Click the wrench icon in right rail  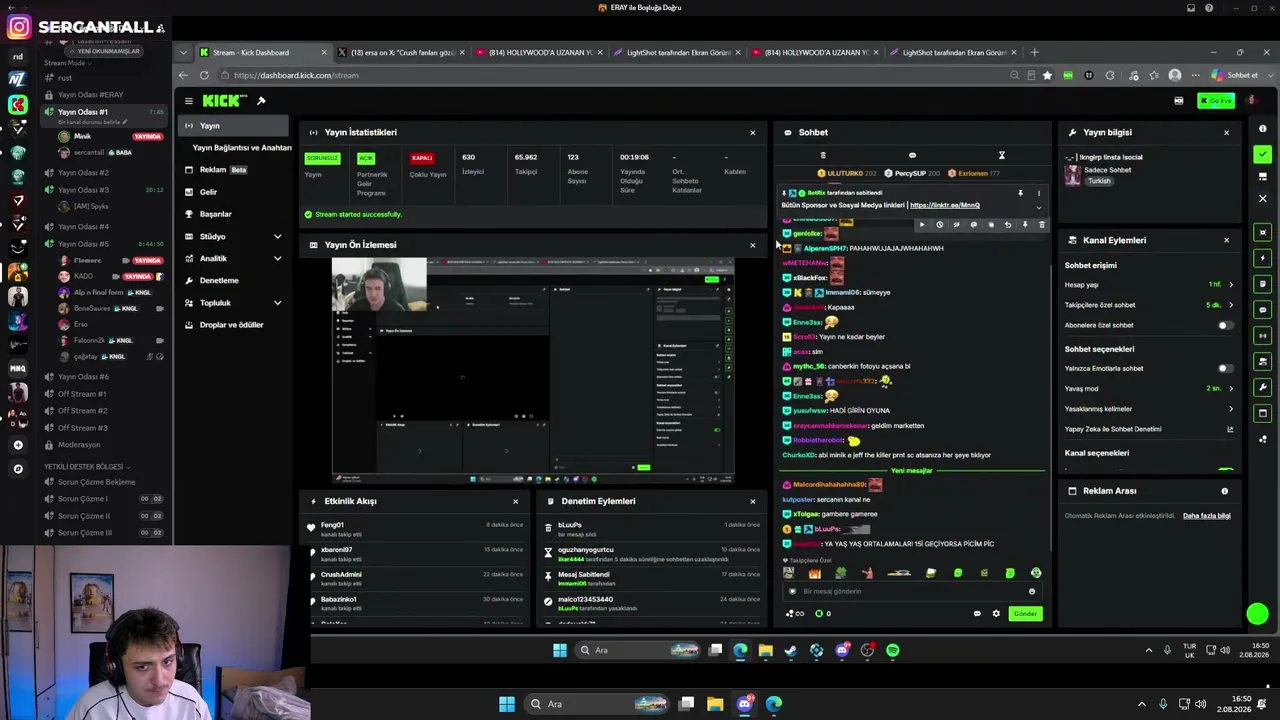1263,387
